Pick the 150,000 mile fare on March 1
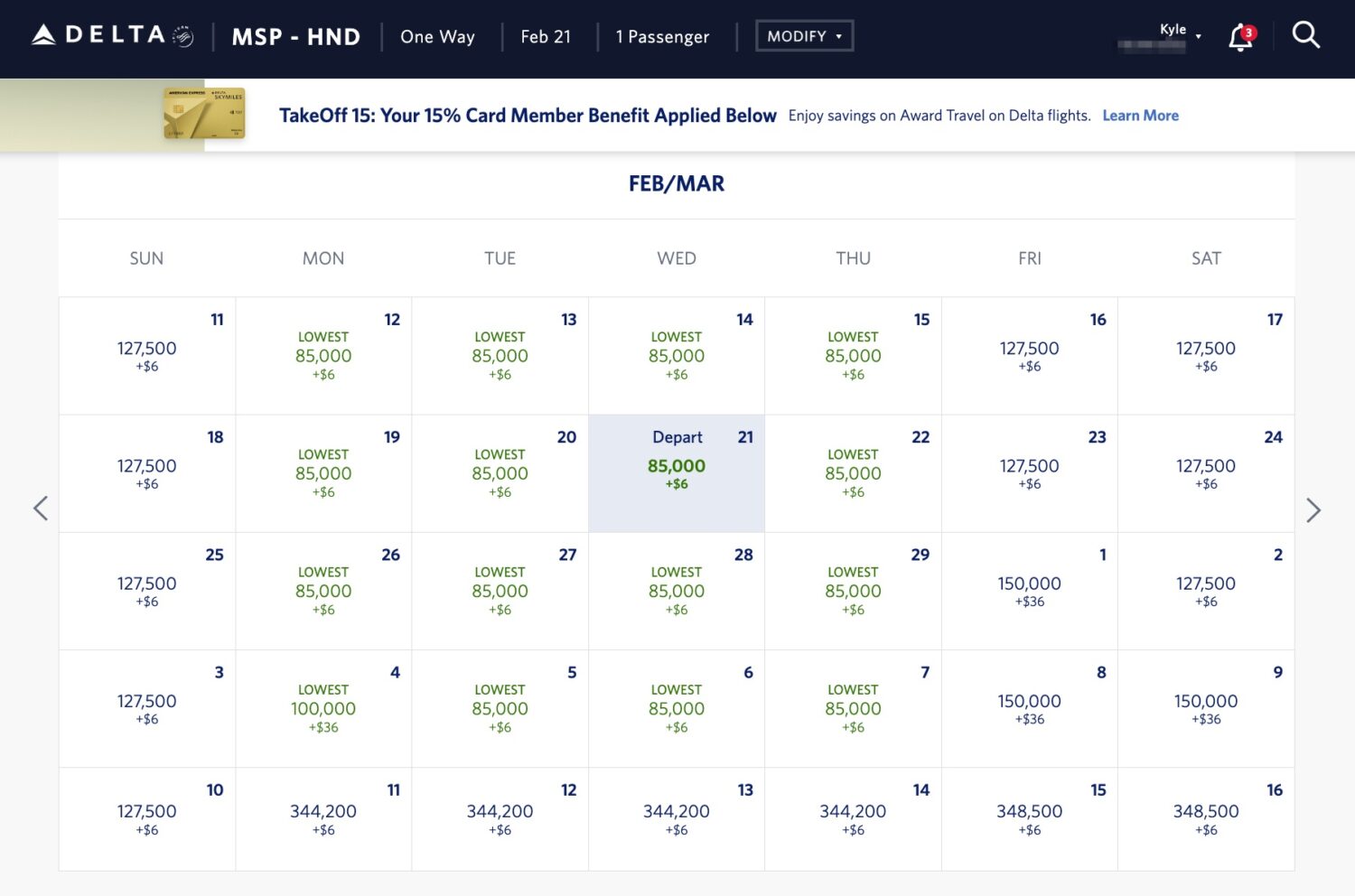The image size is (1355, 896). click(1029, 591)
